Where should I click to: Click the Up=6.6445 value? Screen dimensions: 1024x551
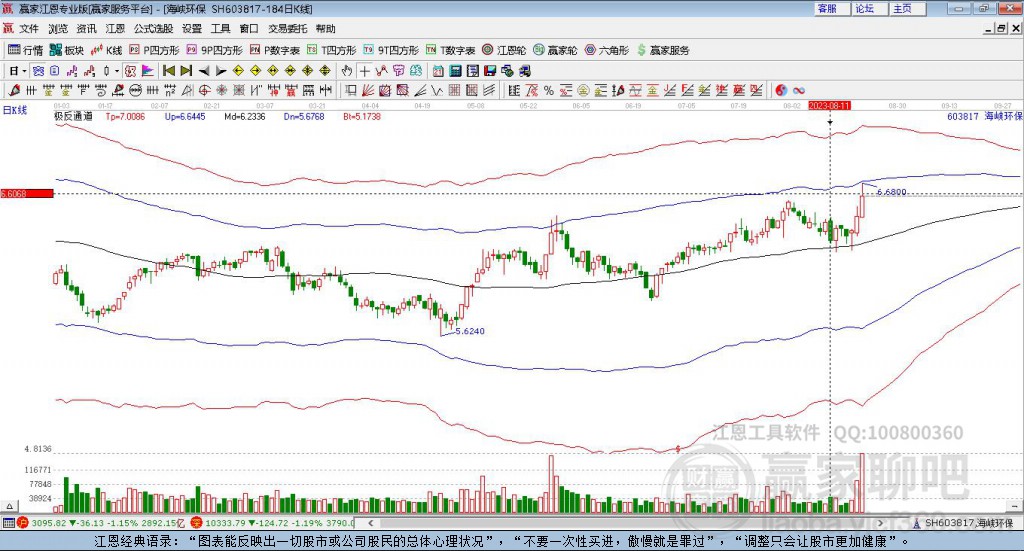pos(185,116)
